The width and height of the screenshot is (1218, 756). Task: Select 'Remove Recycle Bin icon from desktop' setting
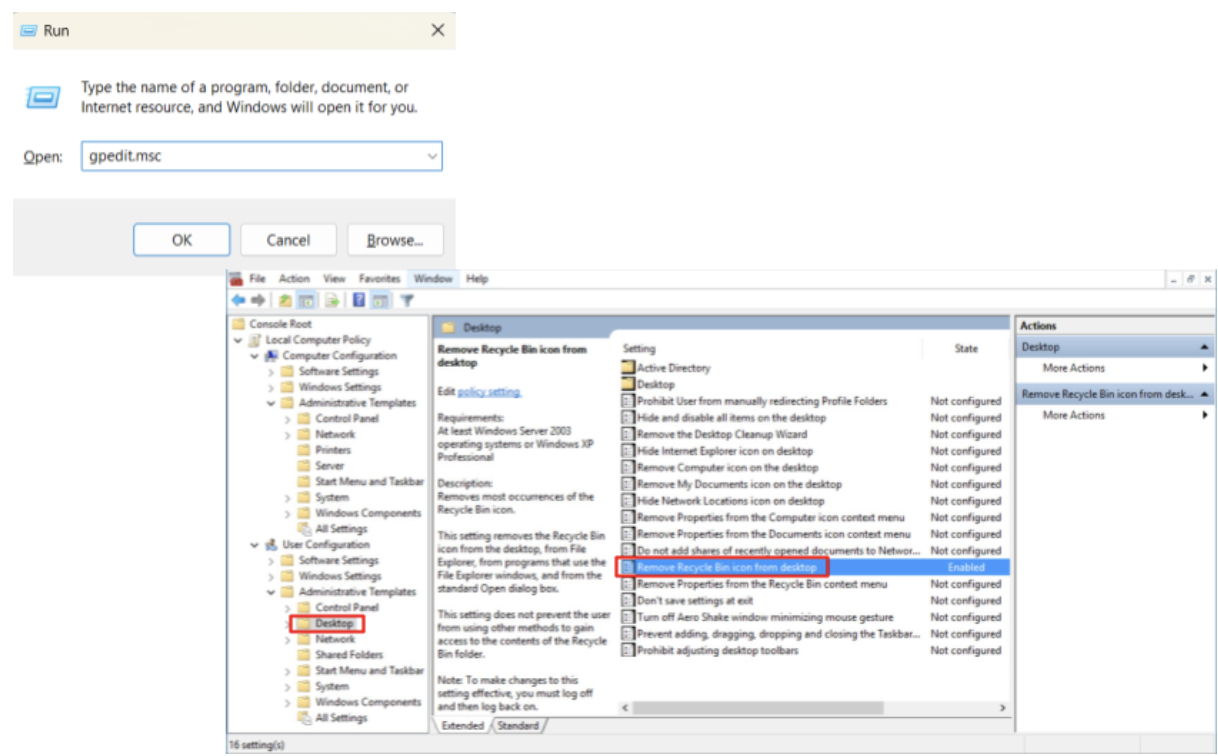coord(726,567)
